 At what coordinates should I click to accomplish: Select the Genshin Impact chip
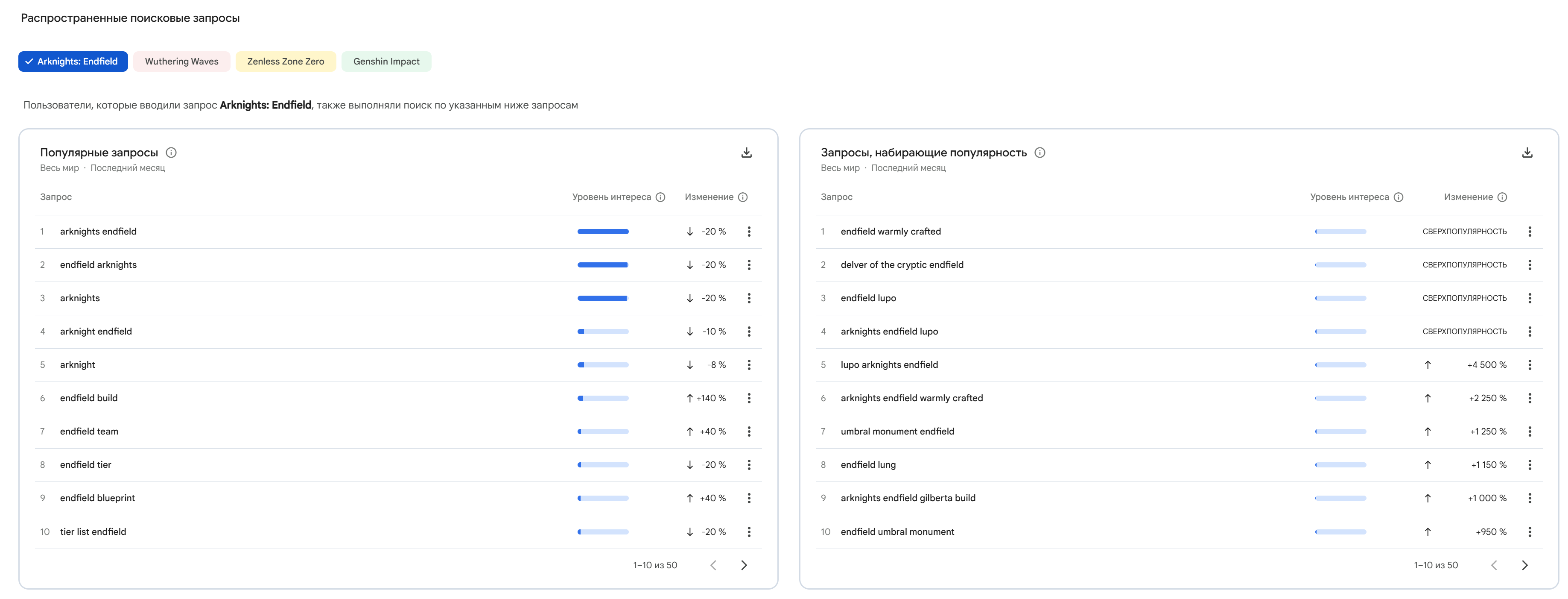[386, 62]
